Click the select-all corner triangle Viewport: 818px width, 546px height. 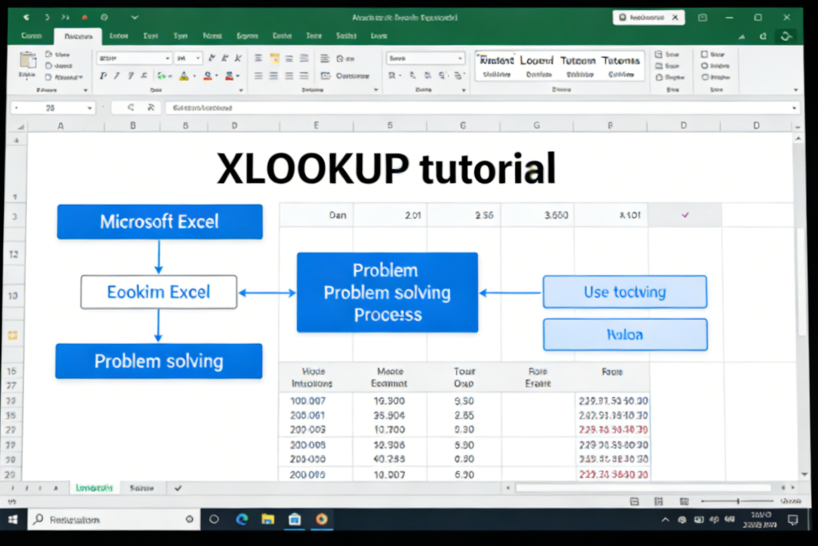[20, 126]
